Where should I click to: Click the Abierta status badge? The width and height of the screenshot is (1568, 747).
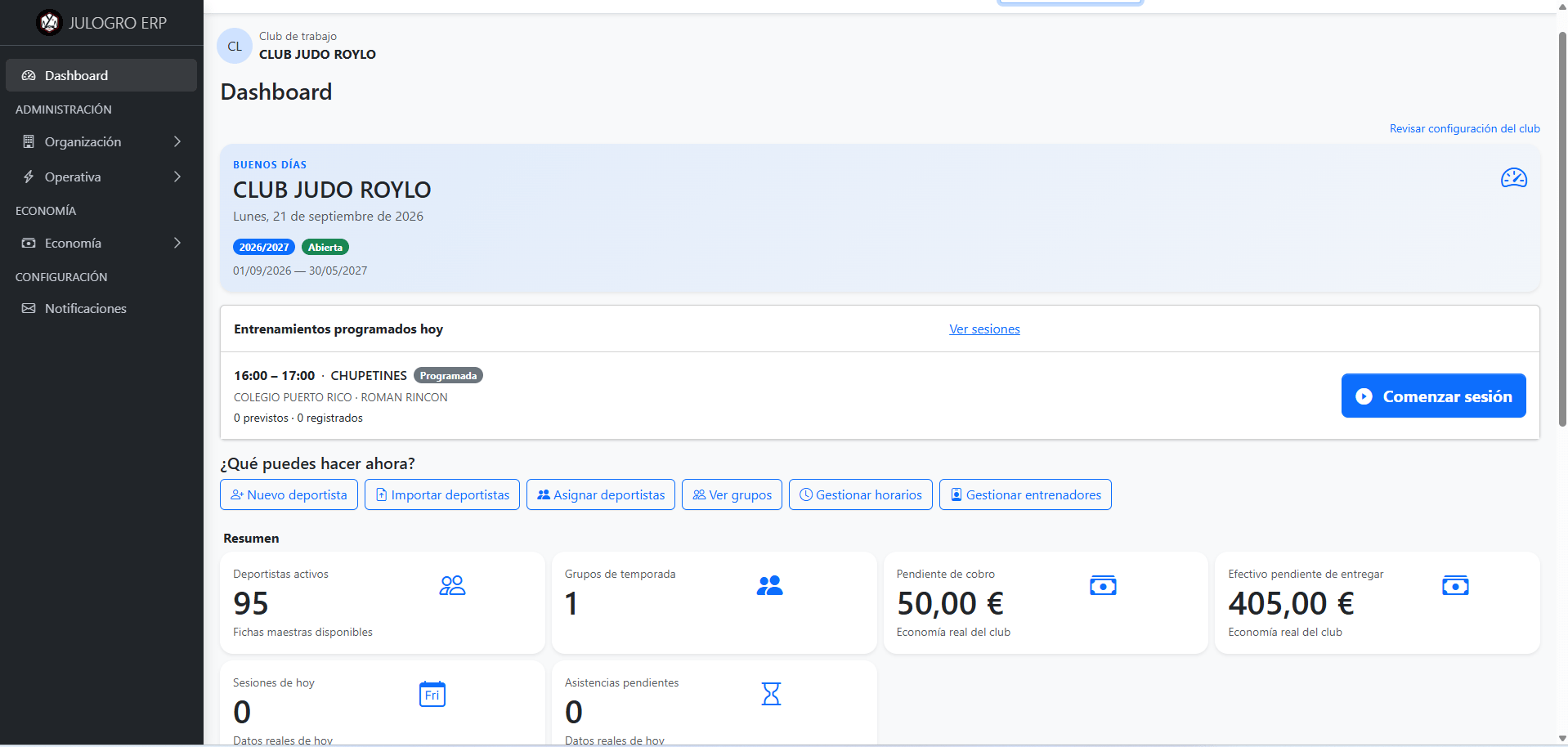tap(325, 247)
